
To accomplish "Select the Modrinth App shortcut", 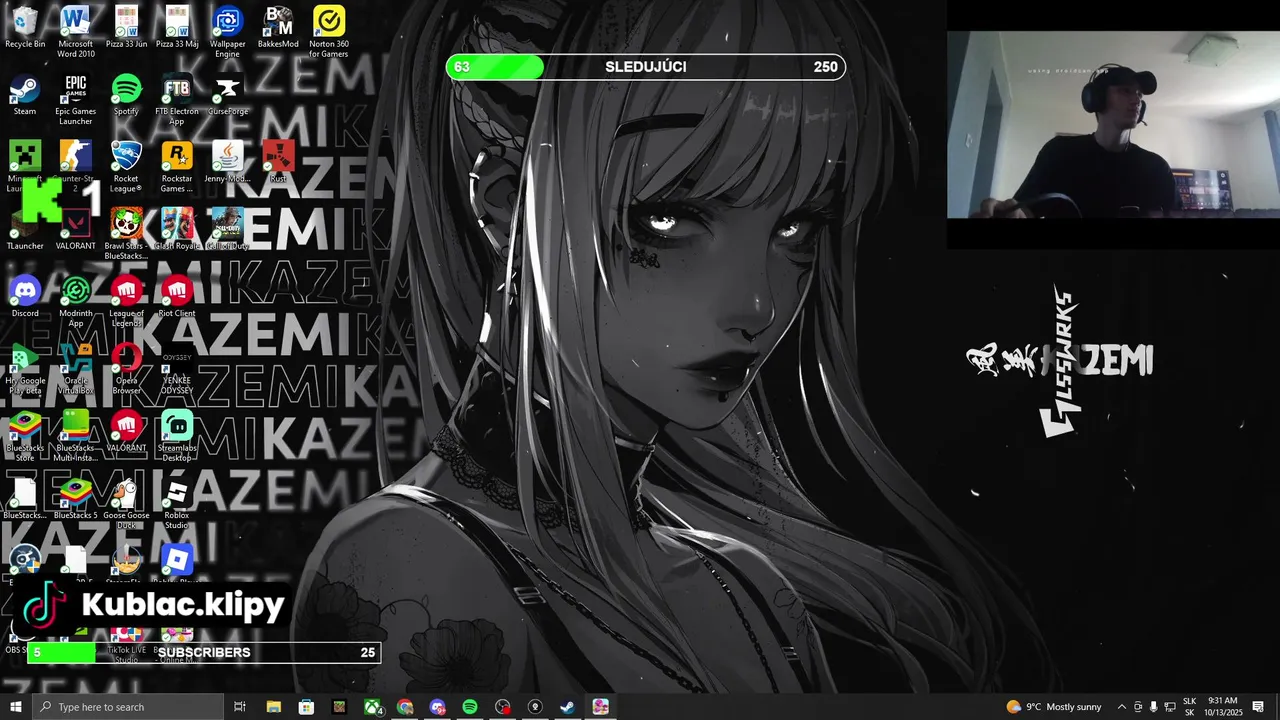I will coord(76,301).
